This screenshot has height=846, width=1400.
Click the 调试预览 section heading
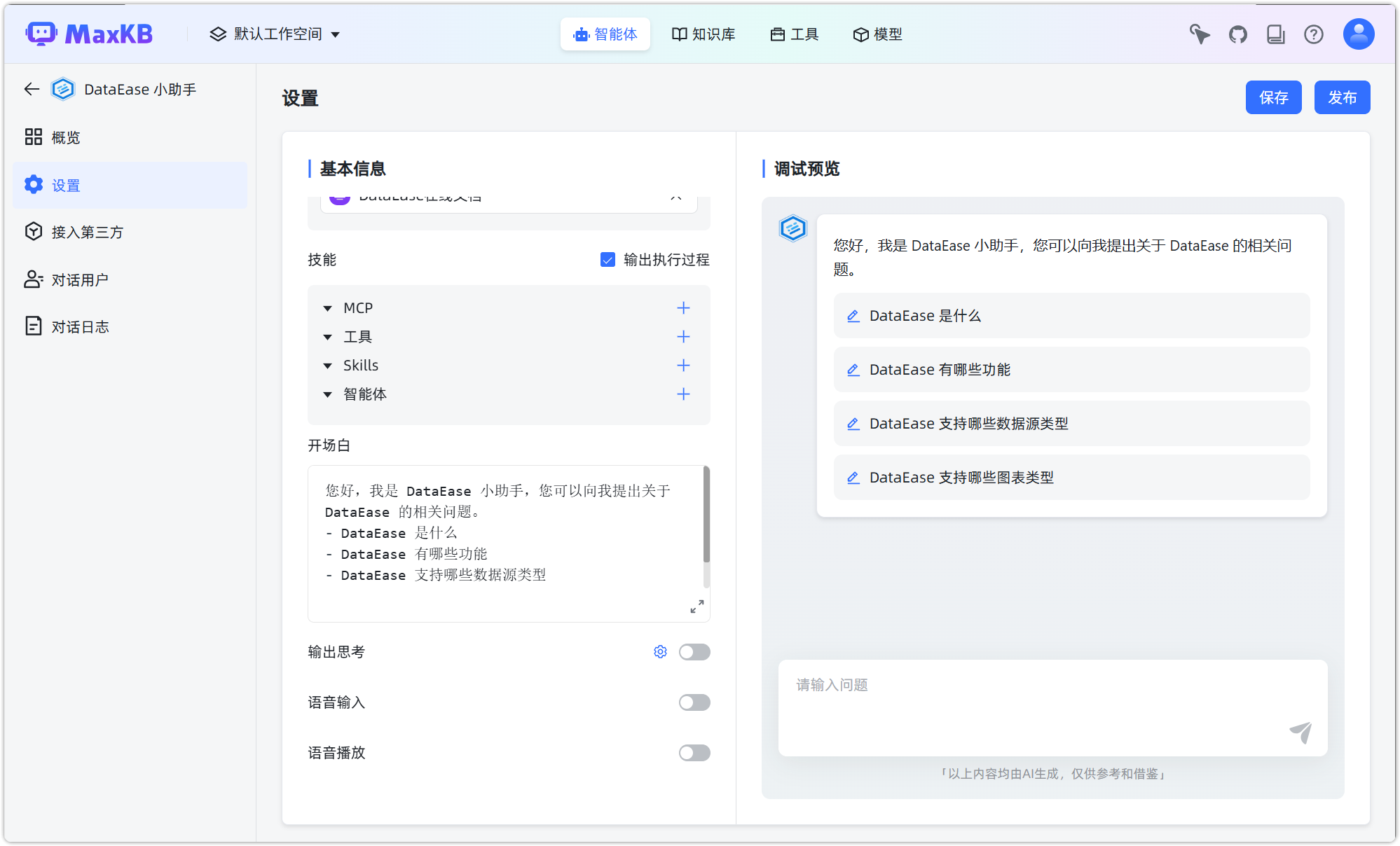click(x=807, y=169)
